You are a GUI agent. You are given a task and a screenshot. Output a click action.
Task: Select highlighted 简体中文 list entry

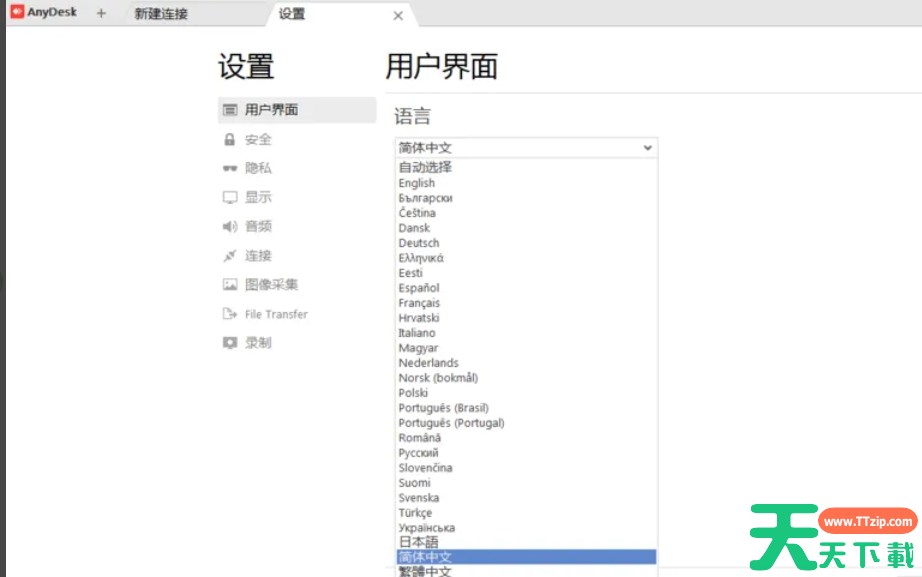pyautogui.click(x=526, y=557)
